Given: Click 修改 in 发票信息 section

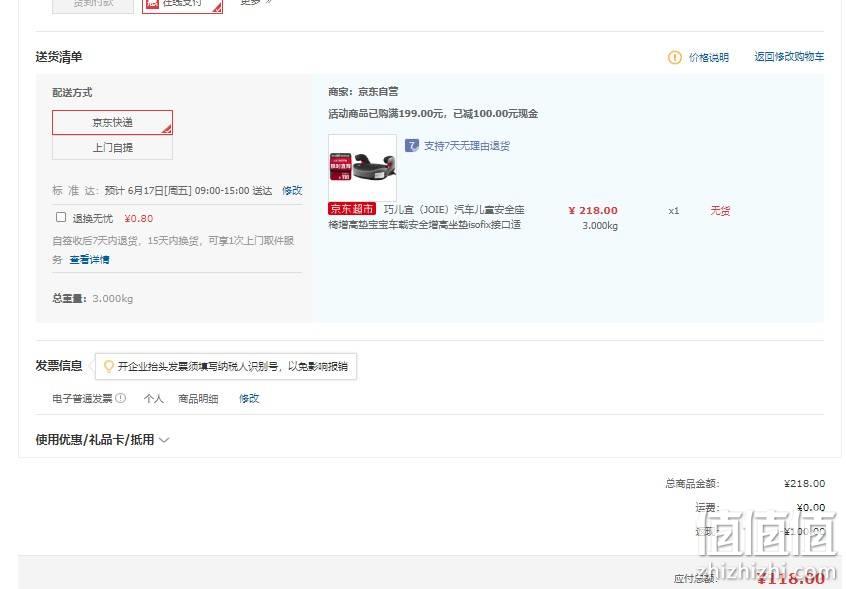Looking at the screenshot, I should coord(249,398).
